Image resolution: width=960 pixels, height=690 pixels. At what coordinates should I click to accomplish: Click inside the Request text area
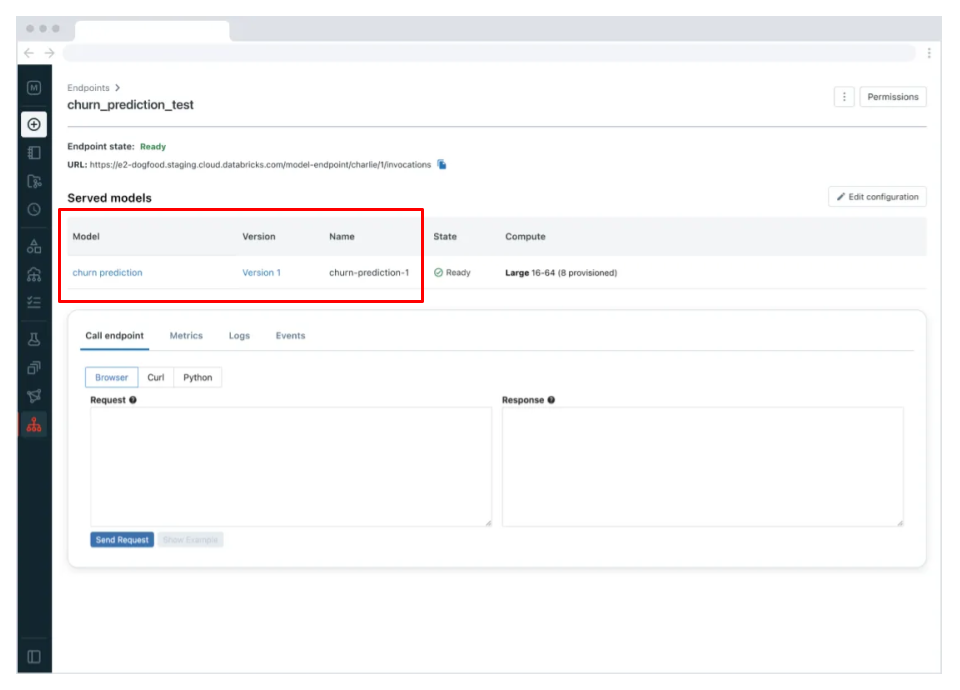pos(291,467)
